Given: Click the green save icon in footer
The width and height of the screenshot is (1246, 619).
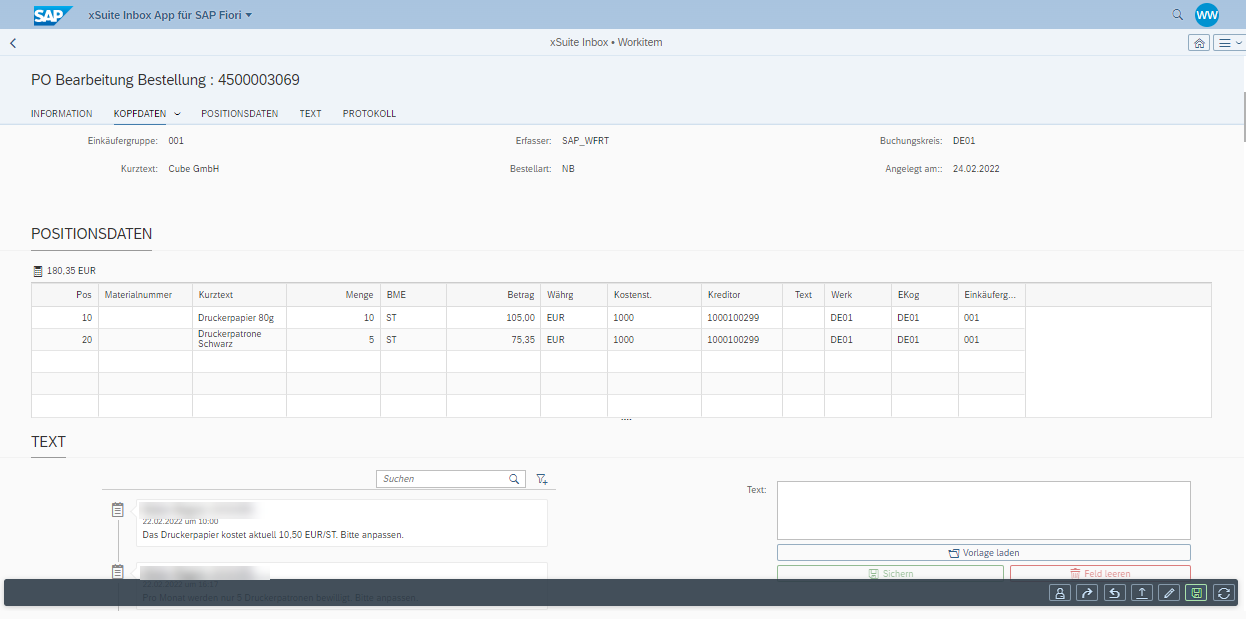Looking at the screenshot, I should click(1195, 593).
